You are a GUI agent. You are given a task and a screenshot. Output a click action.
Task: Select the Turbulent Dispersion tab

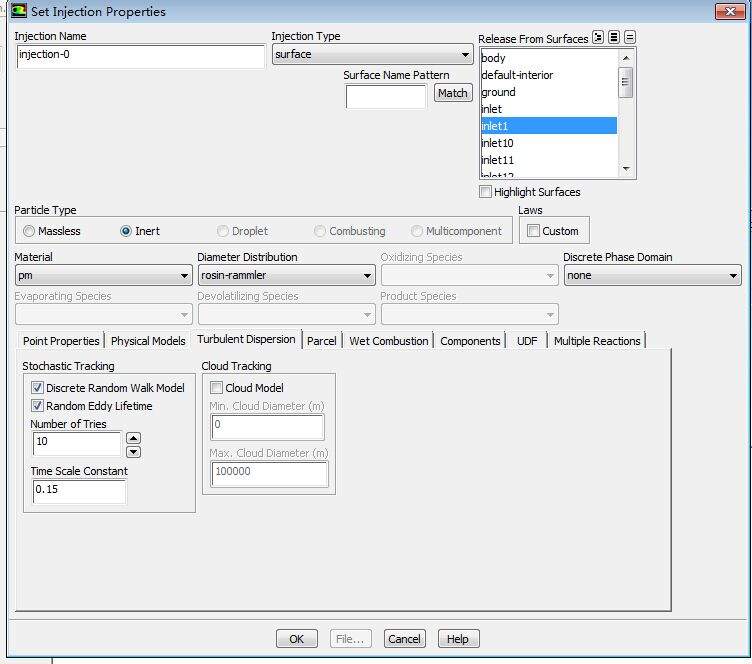point(246,339)
